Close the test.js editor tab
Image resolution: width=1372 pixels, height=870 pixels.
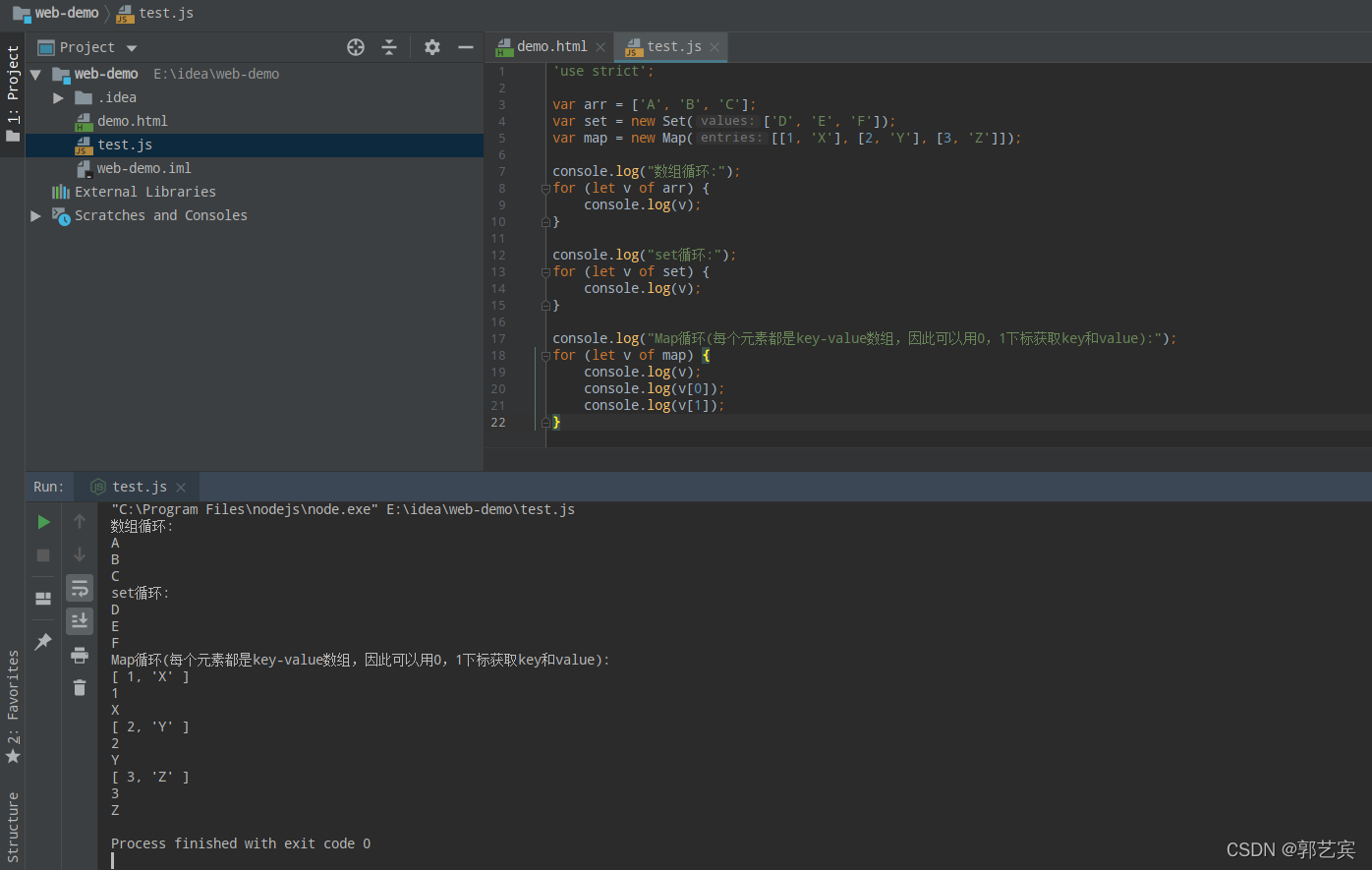pos(715,47)
